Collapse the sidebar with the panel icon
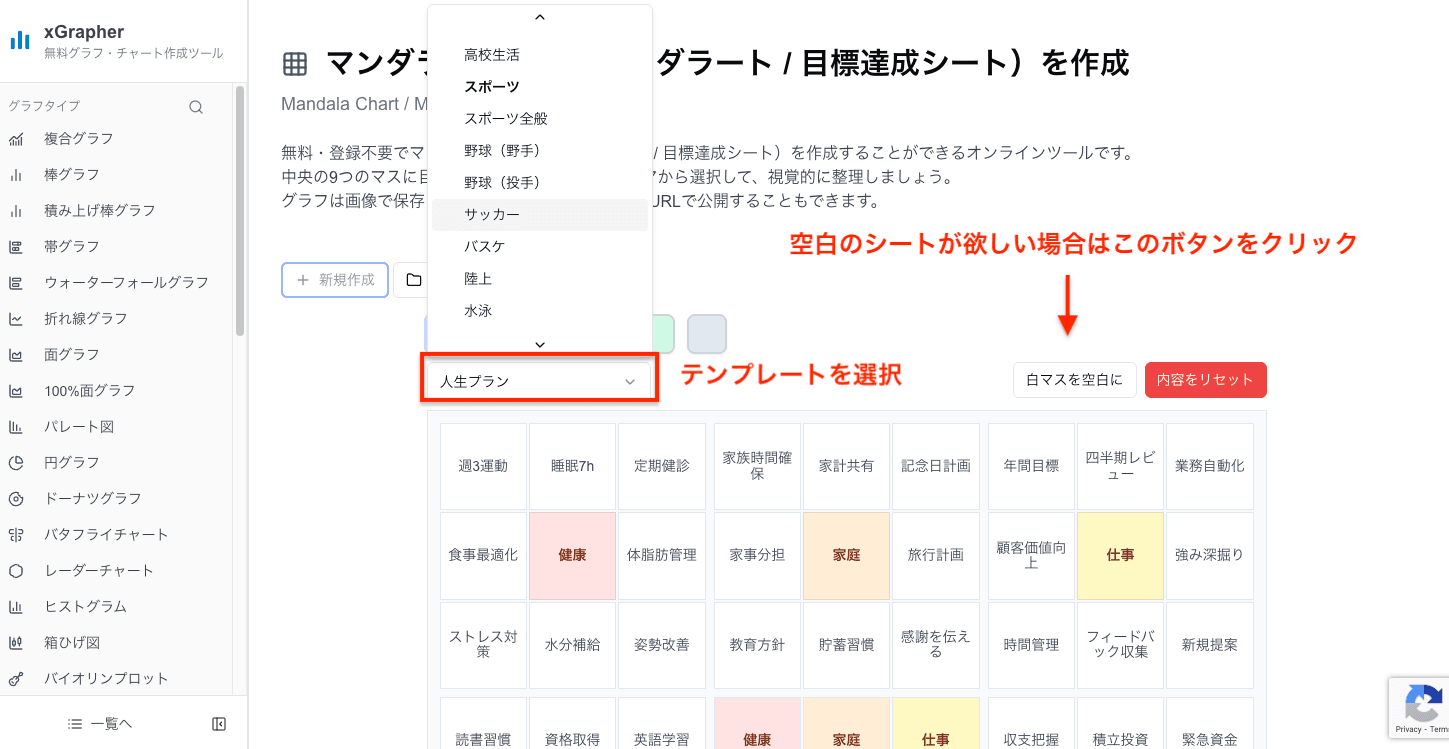The width and height of the screenshot is (1449, 749). click(x=219, y=724)
